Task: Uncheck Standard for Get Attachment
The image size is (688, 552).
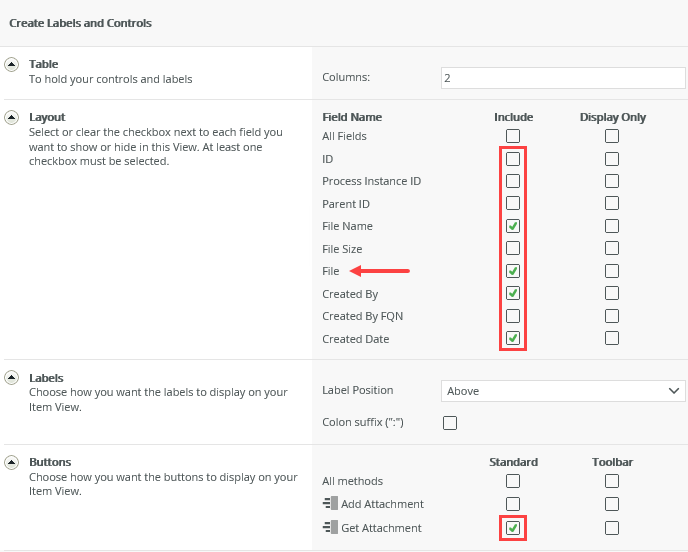Action: point(513,528)
